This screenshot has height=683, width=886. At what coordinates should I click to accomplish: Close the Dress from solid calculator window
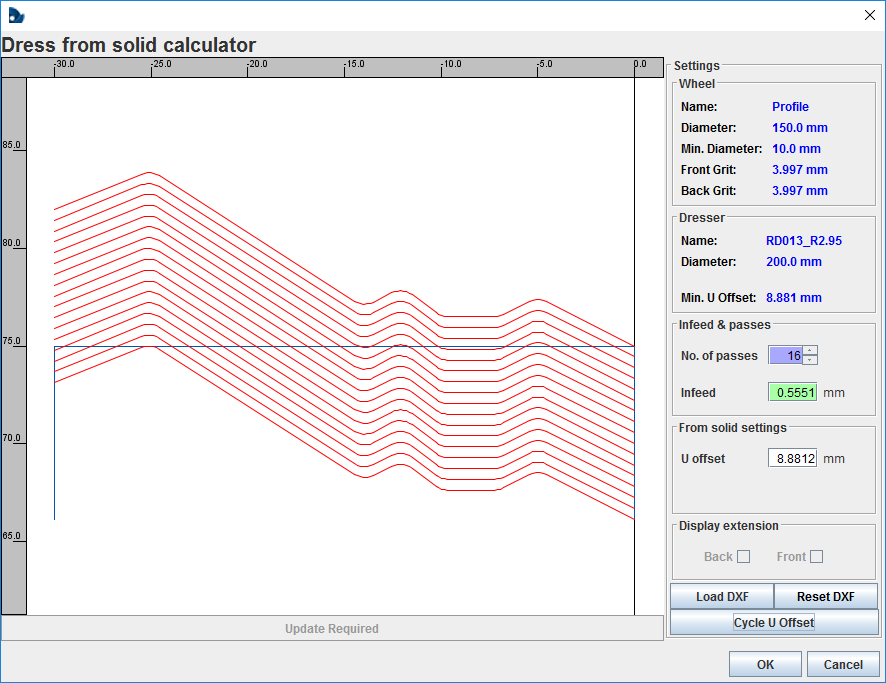point(868,14)
